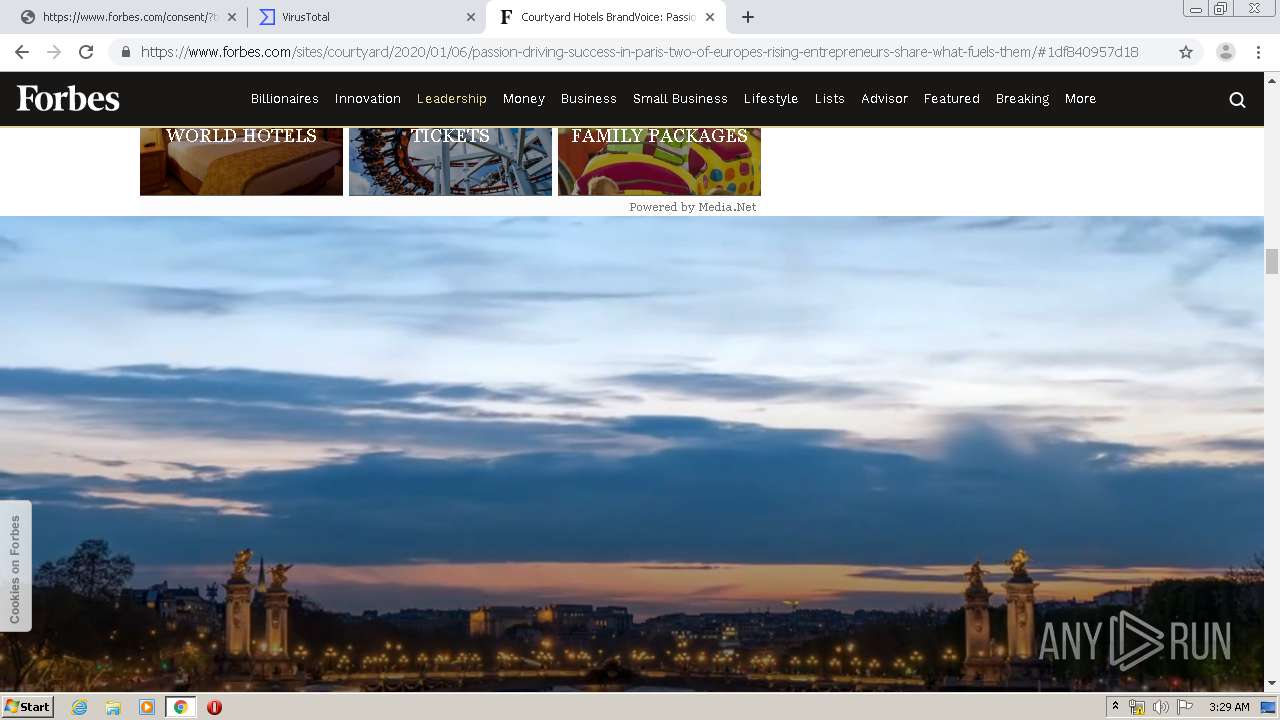Open the Breaking menu
This screenshot has height=720, width=1280.
1022,99
